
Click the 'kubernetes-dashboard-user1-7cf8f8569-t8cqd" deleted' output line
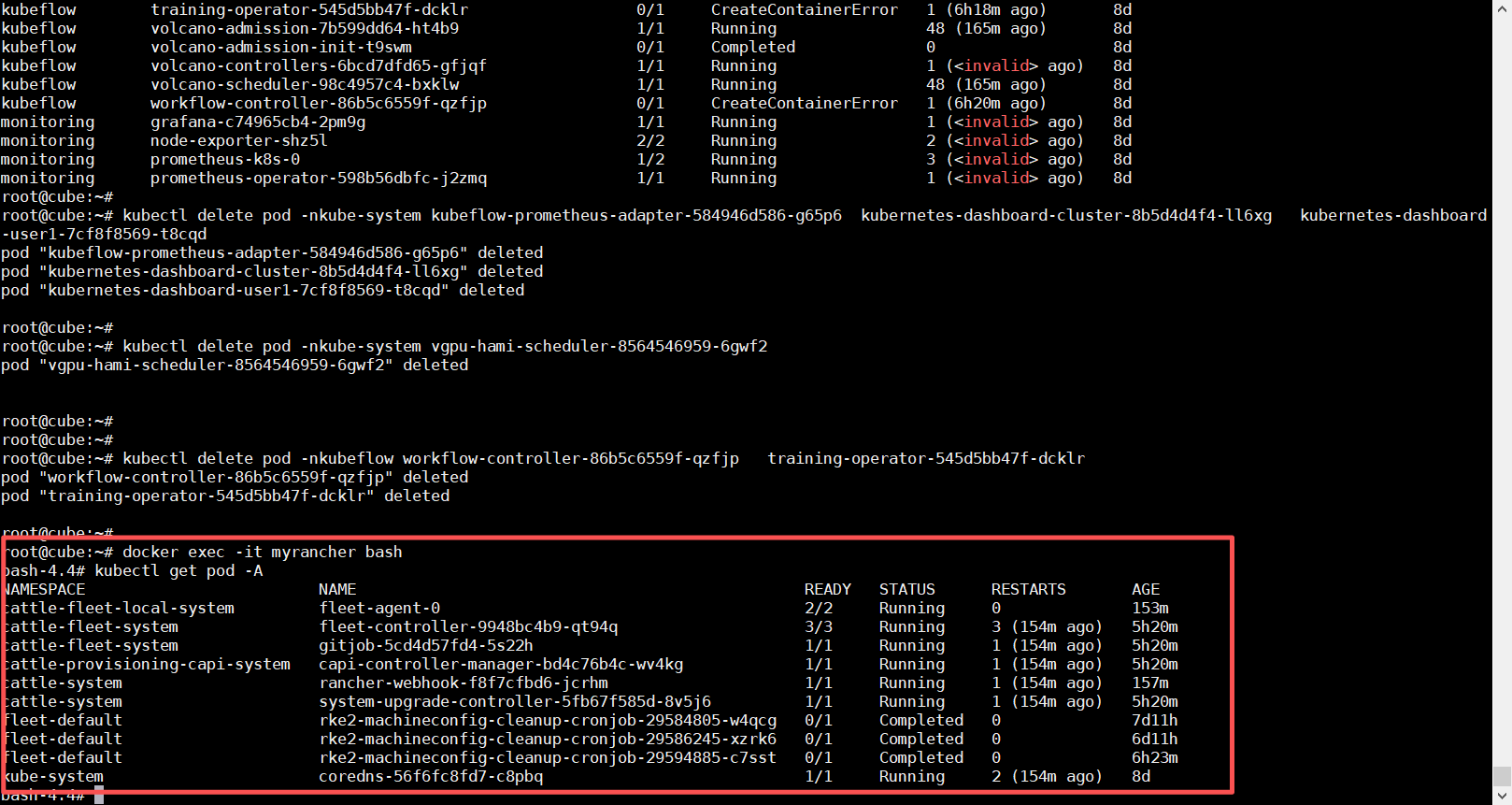(263, 290)
